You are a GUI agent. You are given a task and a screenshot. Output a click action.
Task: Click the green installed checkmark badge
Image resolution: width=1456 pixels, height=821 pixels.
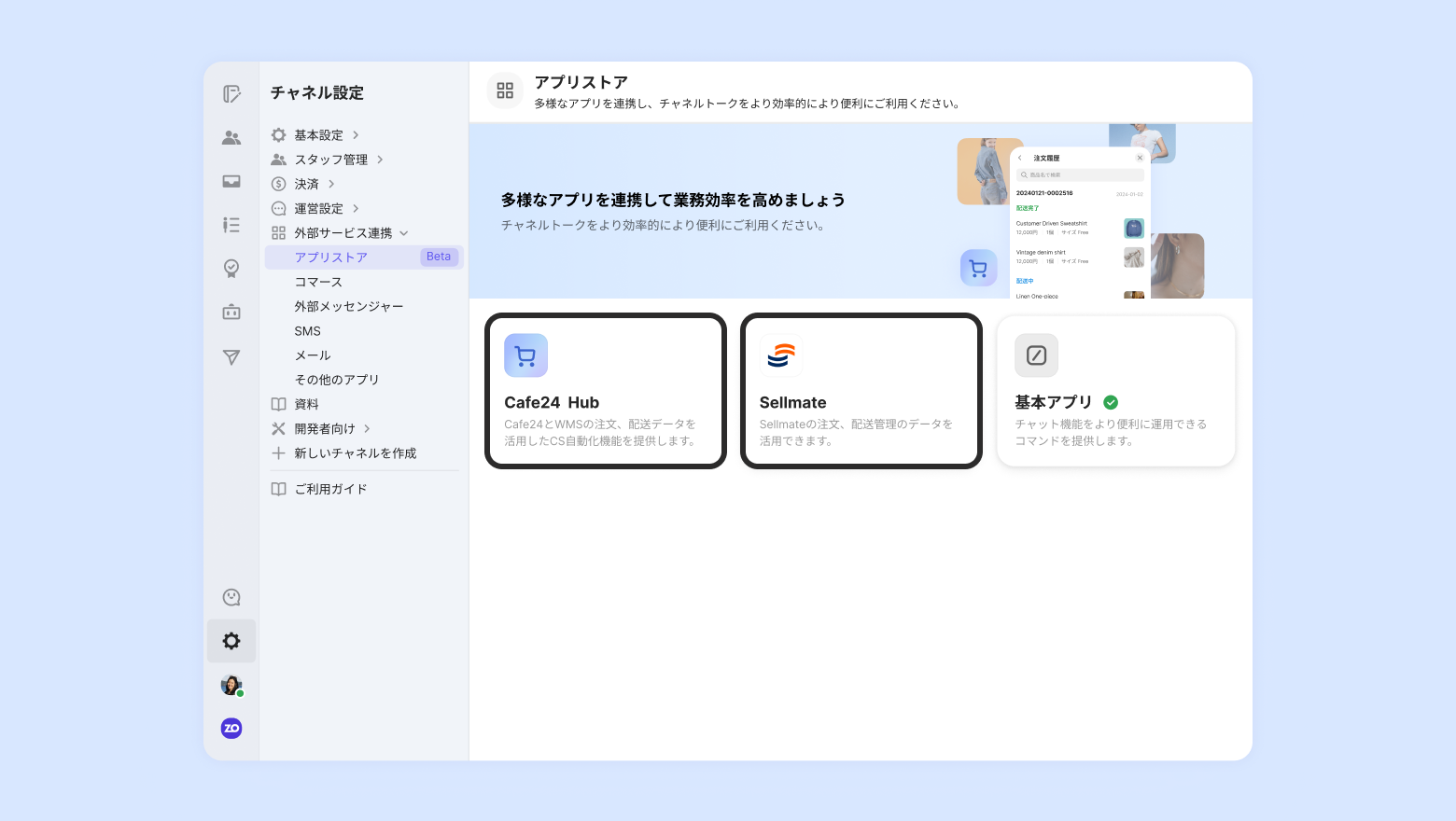point(1111,402)
